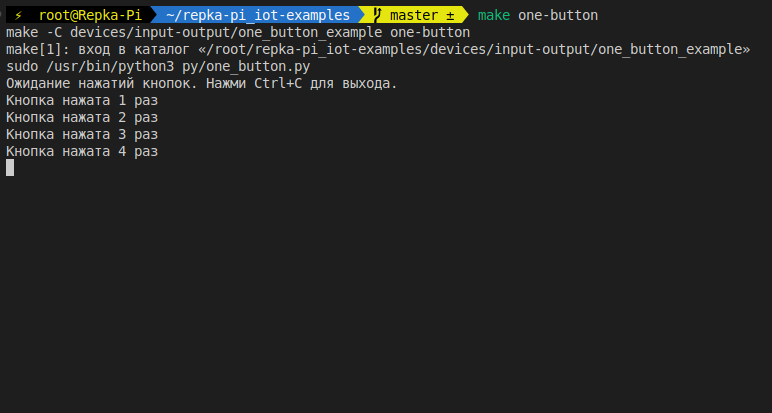Click the line 'Кнопка нажата 1 раз'
This screenshot has width=772, height=413.
tap(82, 100)
